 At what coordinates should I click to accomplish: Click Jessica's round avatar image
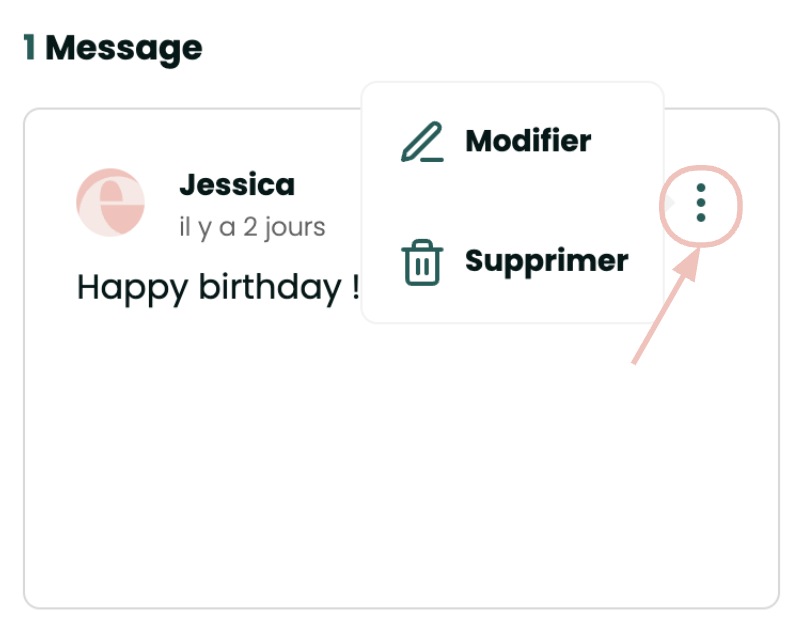point(111,202)
